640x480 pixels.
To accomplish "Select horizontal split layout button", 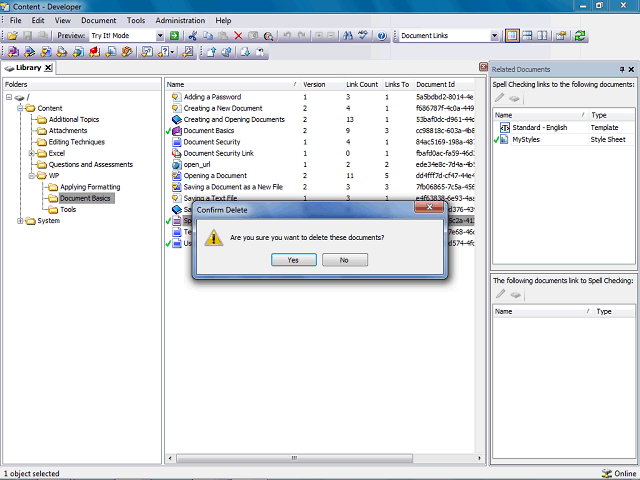I will click(527, 36).
